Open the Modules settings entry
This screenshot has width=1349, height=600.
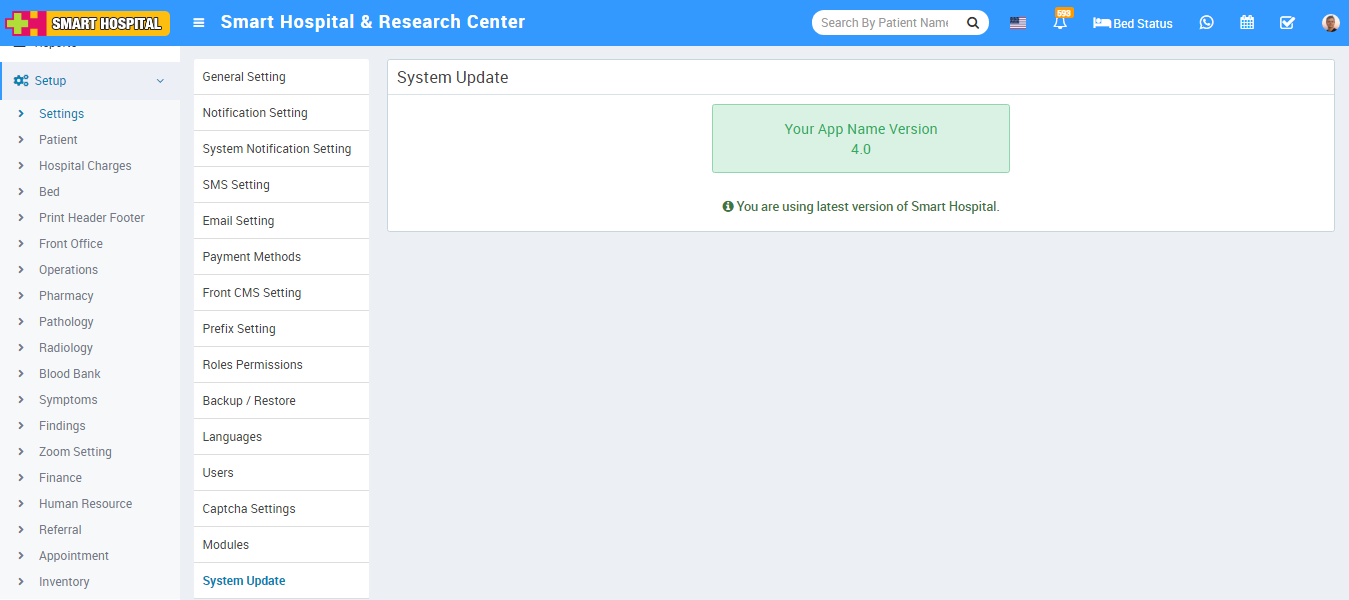(x=226, y=545)
